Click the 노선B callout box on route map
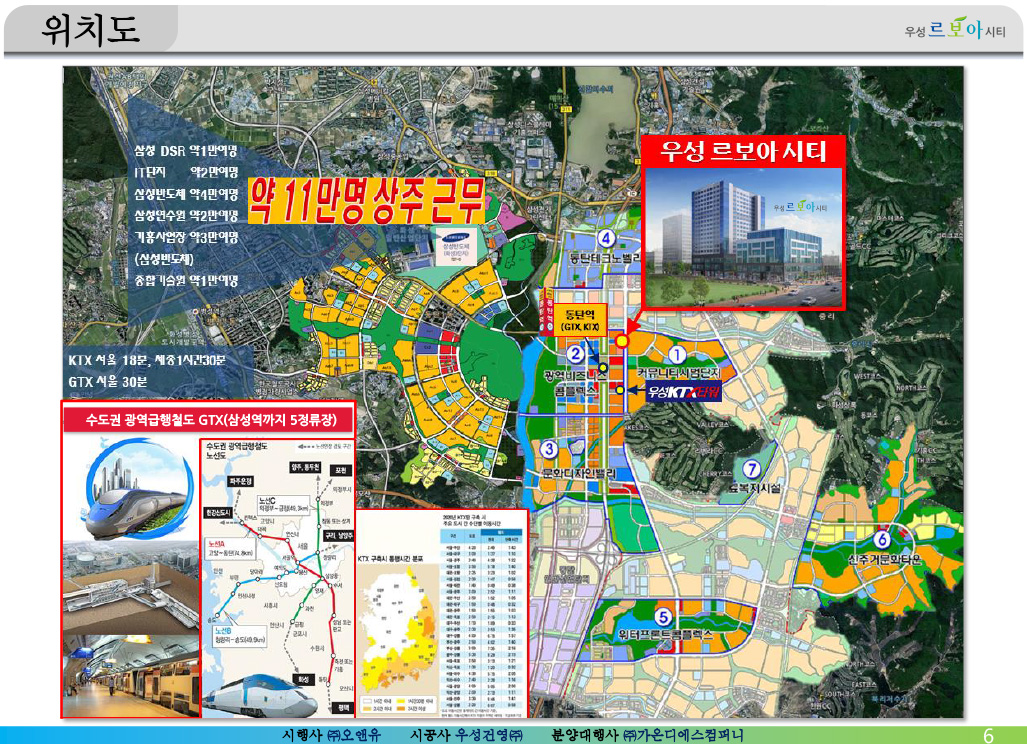1027x744 pixels. coord(239,635)
